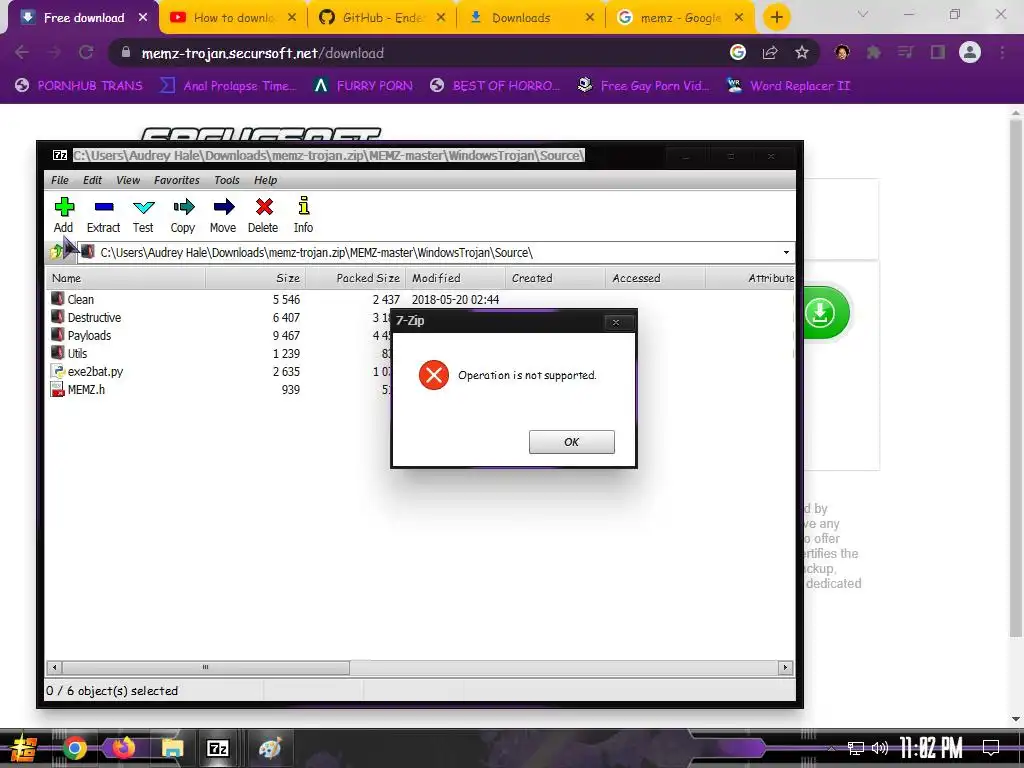This screenshot has width=1024, height=768.
Task: Sort by the Packed Size column header
Action: click(x=355, y=278)
